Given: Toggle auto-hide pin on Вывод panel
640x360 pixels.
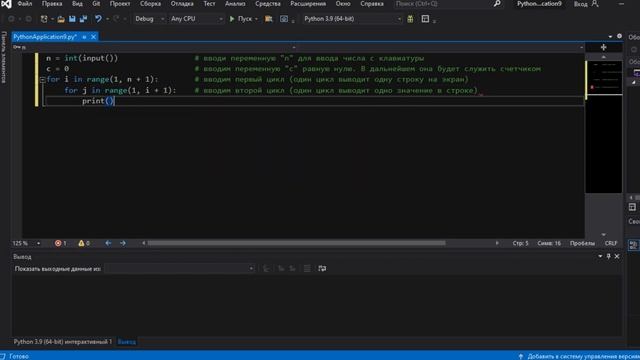Looking at the screenshot, I should pos(608,256).
